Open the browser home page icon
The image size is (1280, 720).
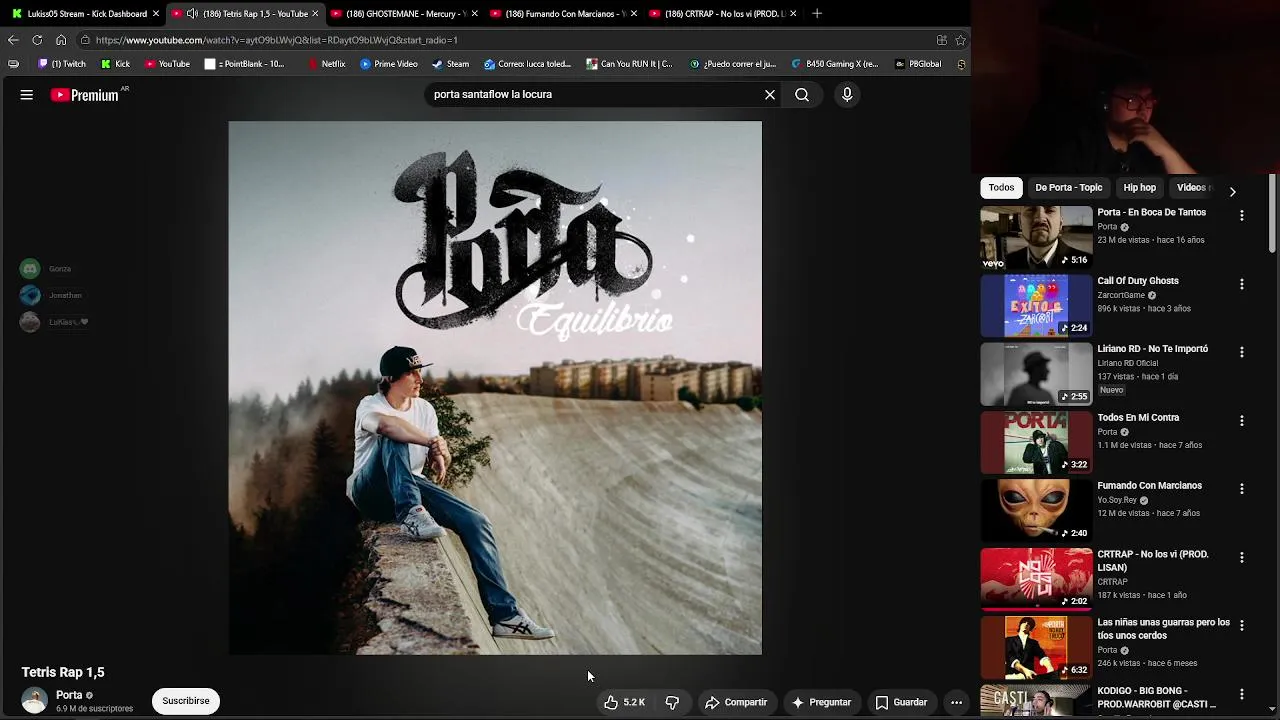click(x=61, y=40)
